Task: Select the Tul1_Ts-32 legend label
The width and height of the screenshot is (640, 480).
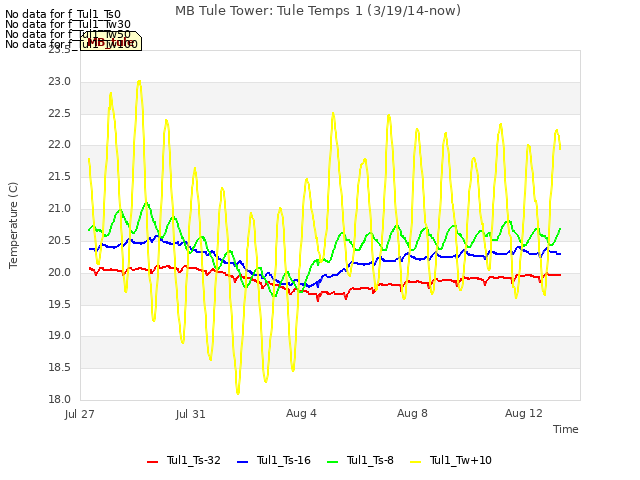Action: tap(193, 460)
